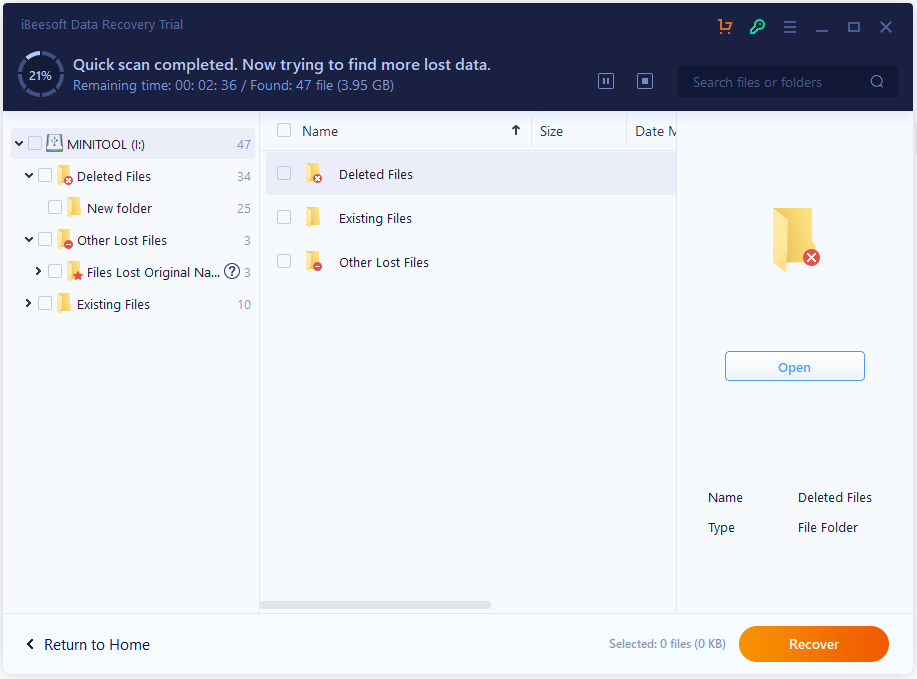Viewport: 917px width, 679px height.
Task: Click the green key activation icon
Action: pos(757,26)
